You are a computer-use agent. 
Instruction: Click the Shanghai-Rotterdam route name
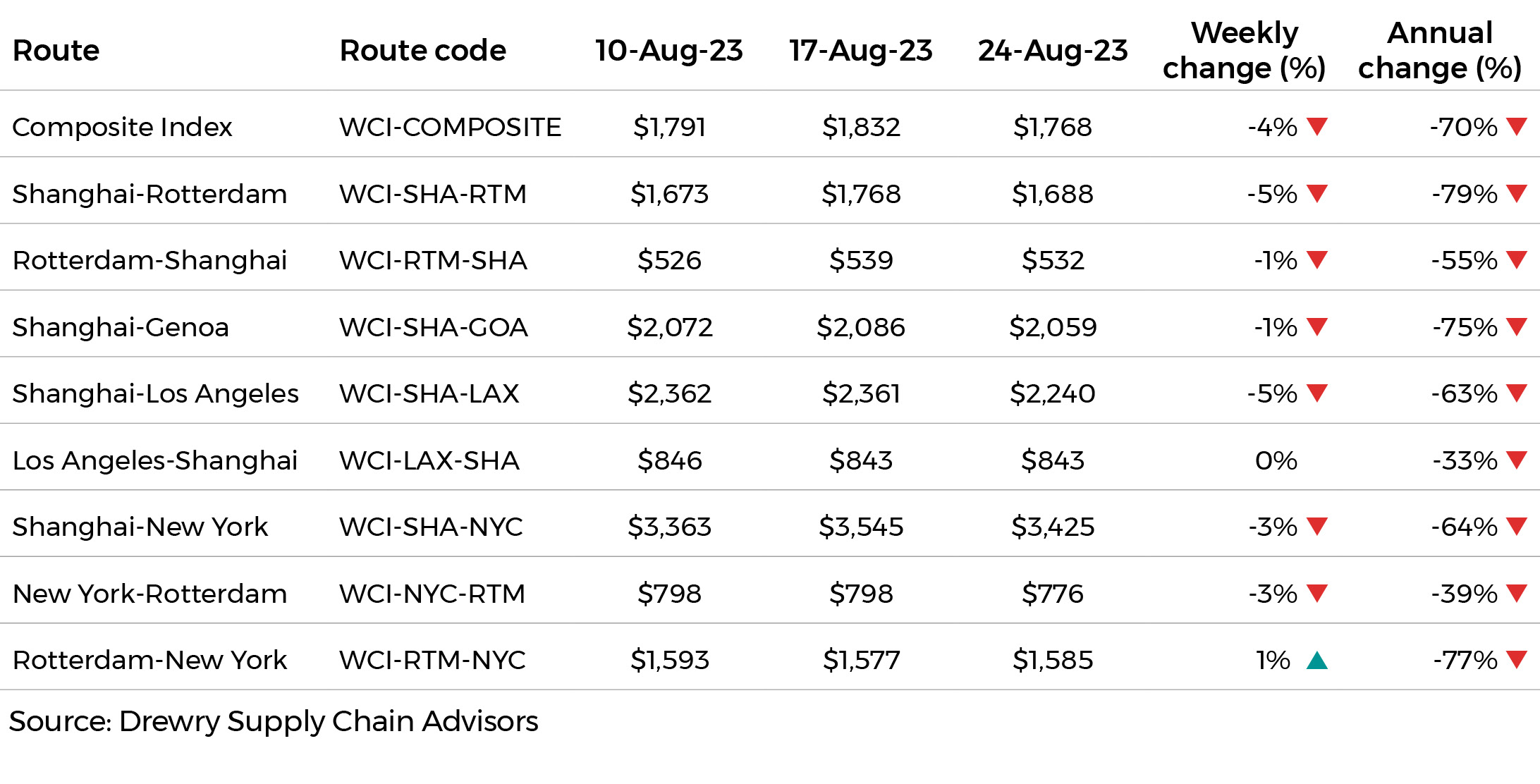(150, 194)
